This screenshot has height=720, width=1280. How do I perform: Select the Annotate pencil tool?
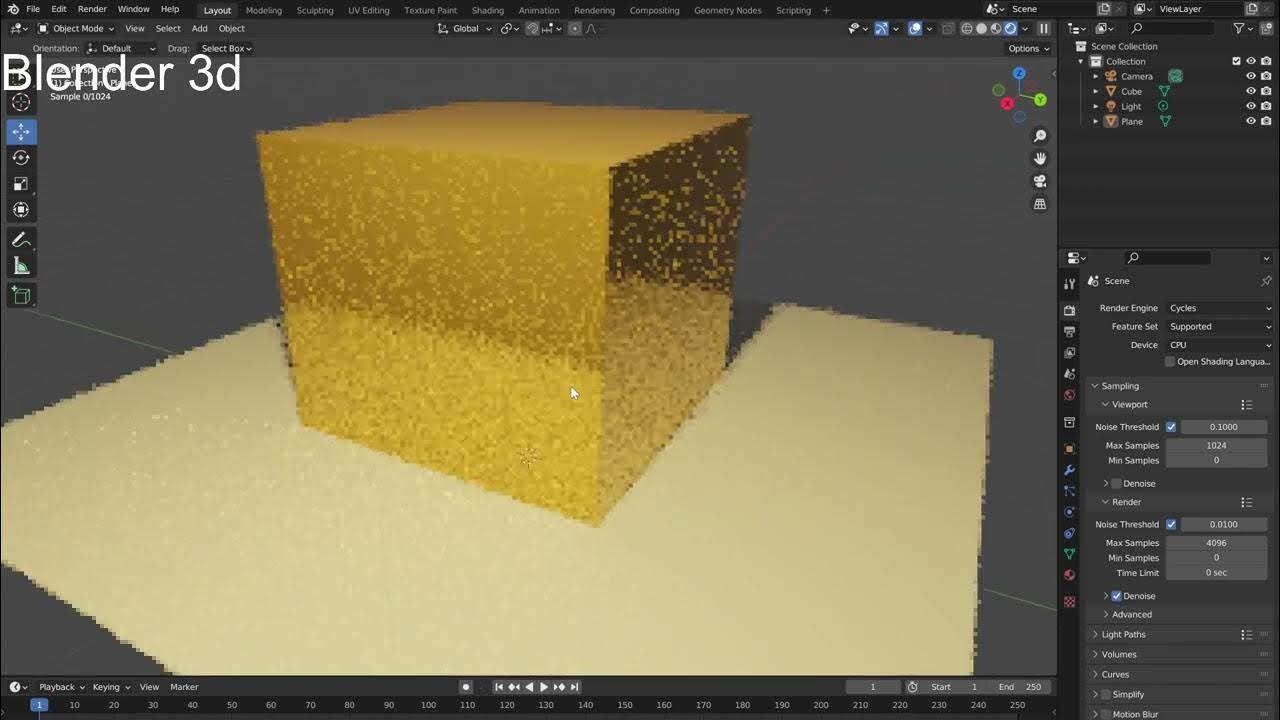point(21,240)
